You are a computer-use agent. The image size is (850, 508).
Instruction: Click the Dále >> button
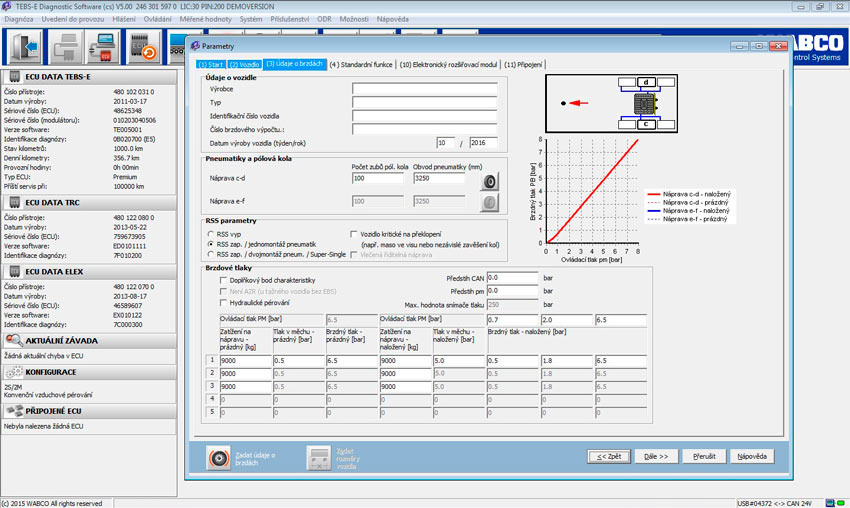[656, 456]
